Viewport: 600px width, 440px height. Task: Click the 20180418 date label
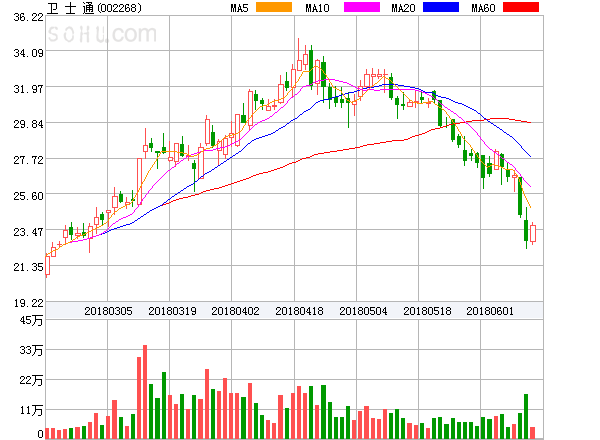(x=299, y=311)
